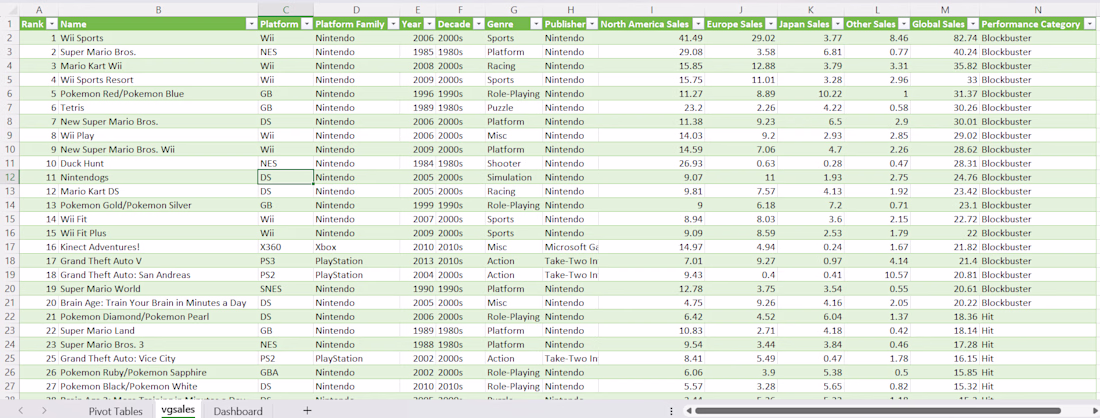Image resolution: width=1100 pixels, height=418 pixels.
Task: Open the Performance Category filter dropdown
Action: [x=1091, y=24]
